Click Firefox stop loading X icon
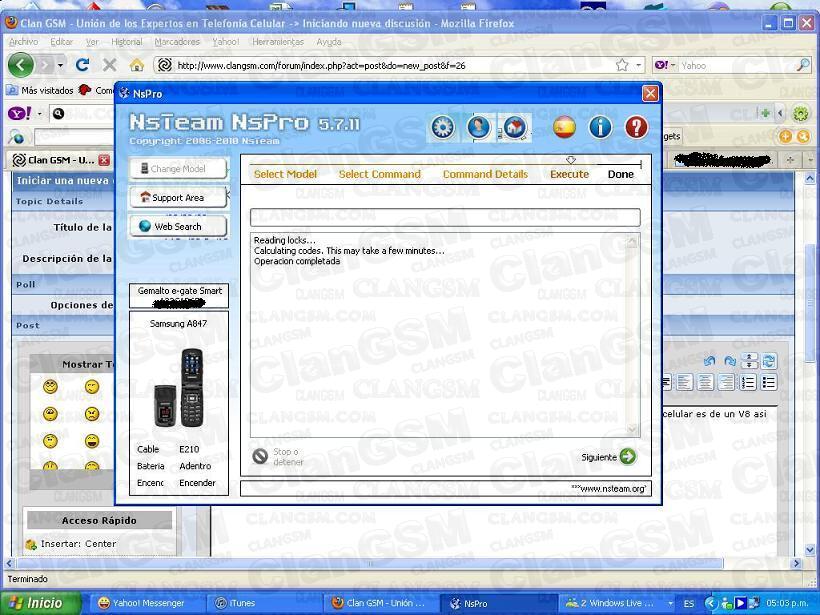 [x=109, y=65]
